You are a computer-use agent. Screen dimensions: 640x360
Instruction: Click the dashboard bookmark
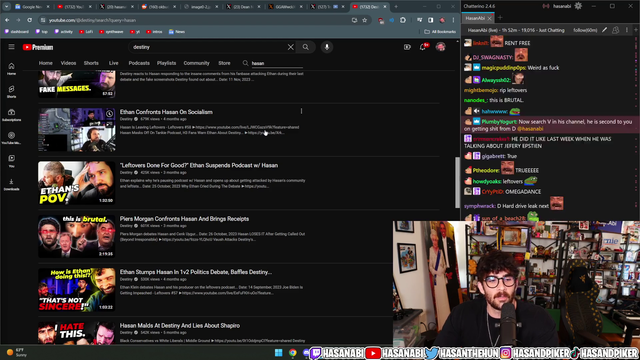tap(16, 31)
